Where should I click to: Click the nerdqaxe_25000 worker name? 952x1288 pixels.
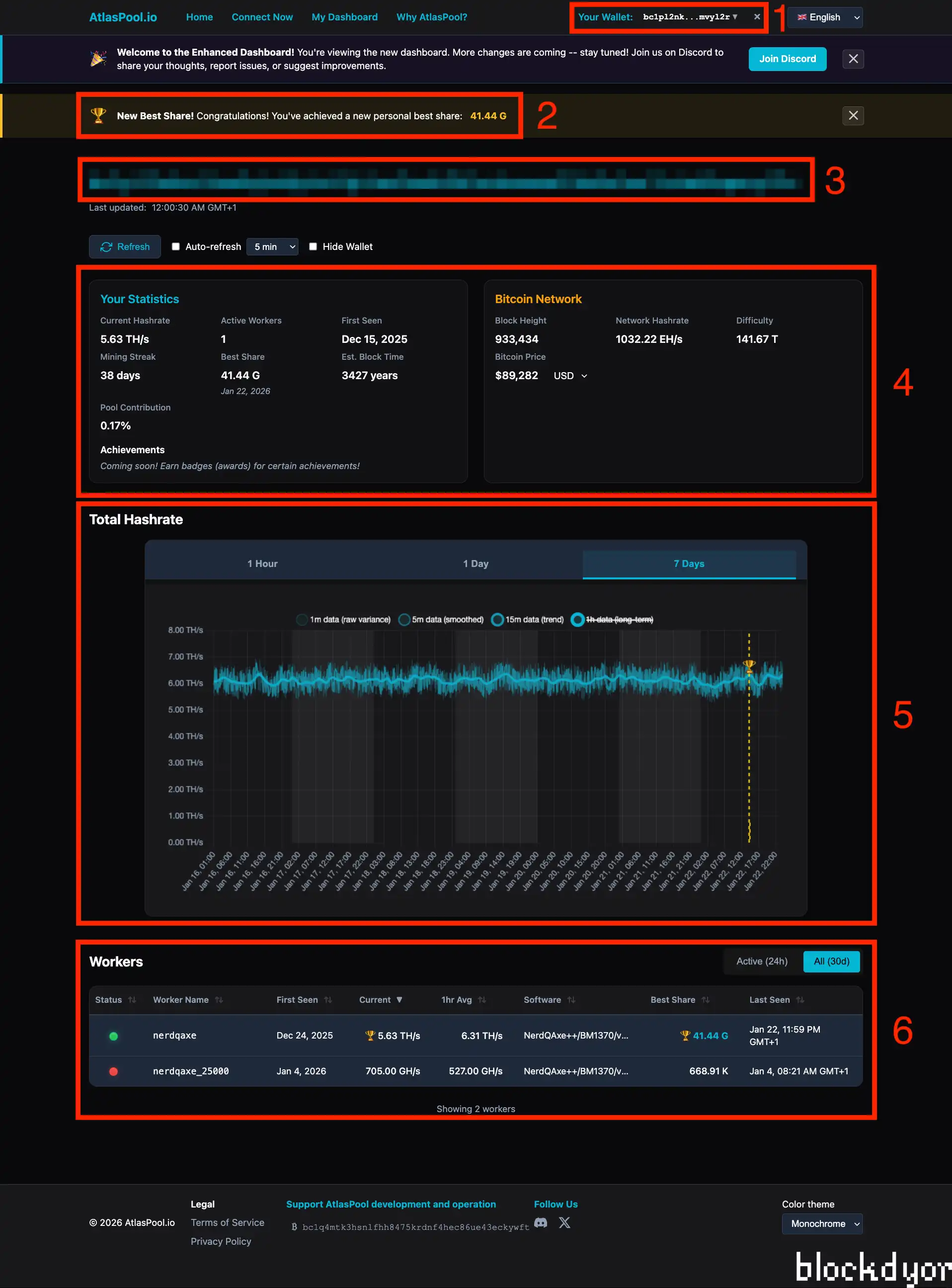click(x=191, y=1071)
